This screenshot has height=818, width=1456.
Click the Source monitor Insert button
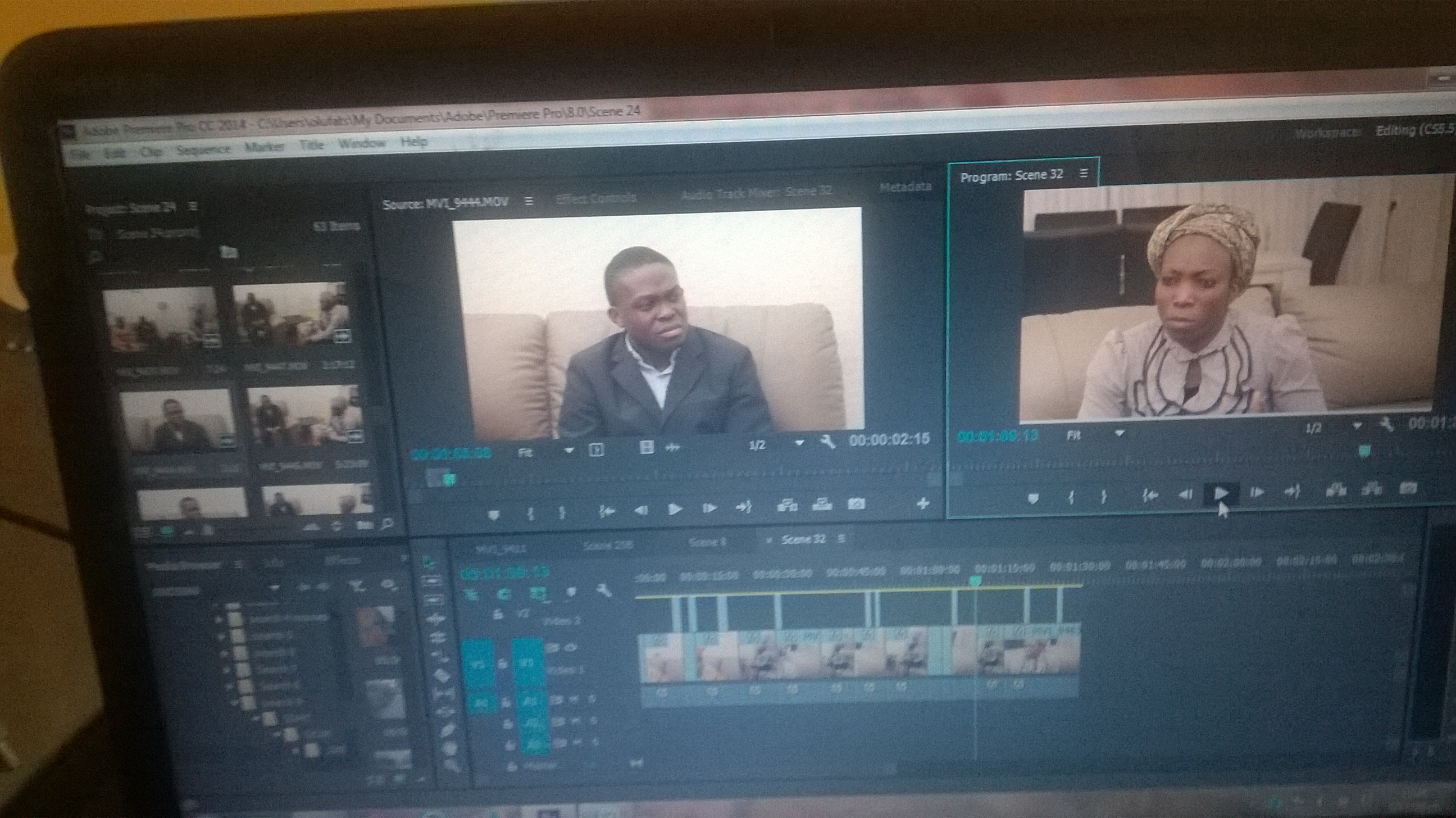[787, 505]
